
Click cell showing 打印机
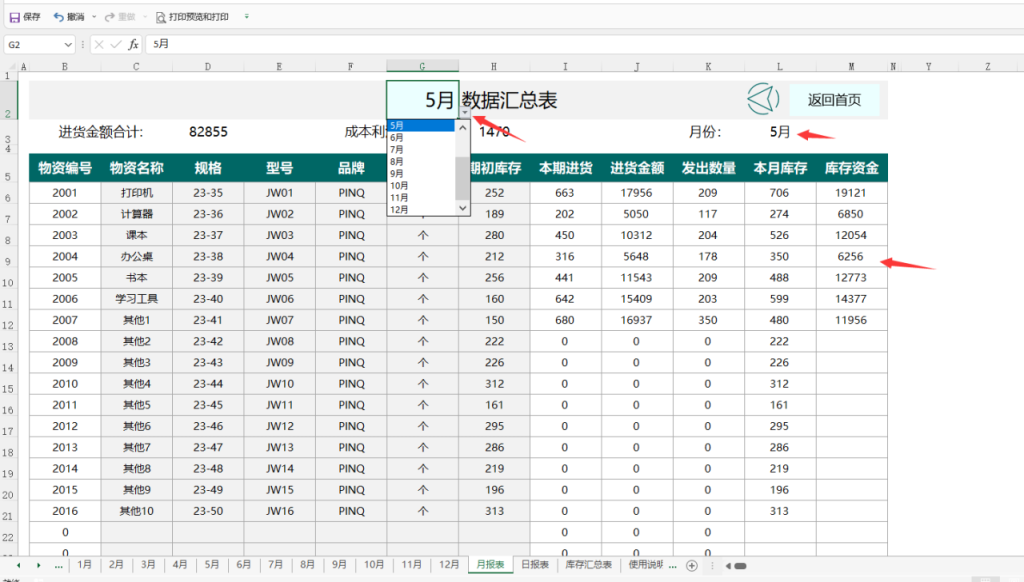pyautogui.click(x=136, y=193)
